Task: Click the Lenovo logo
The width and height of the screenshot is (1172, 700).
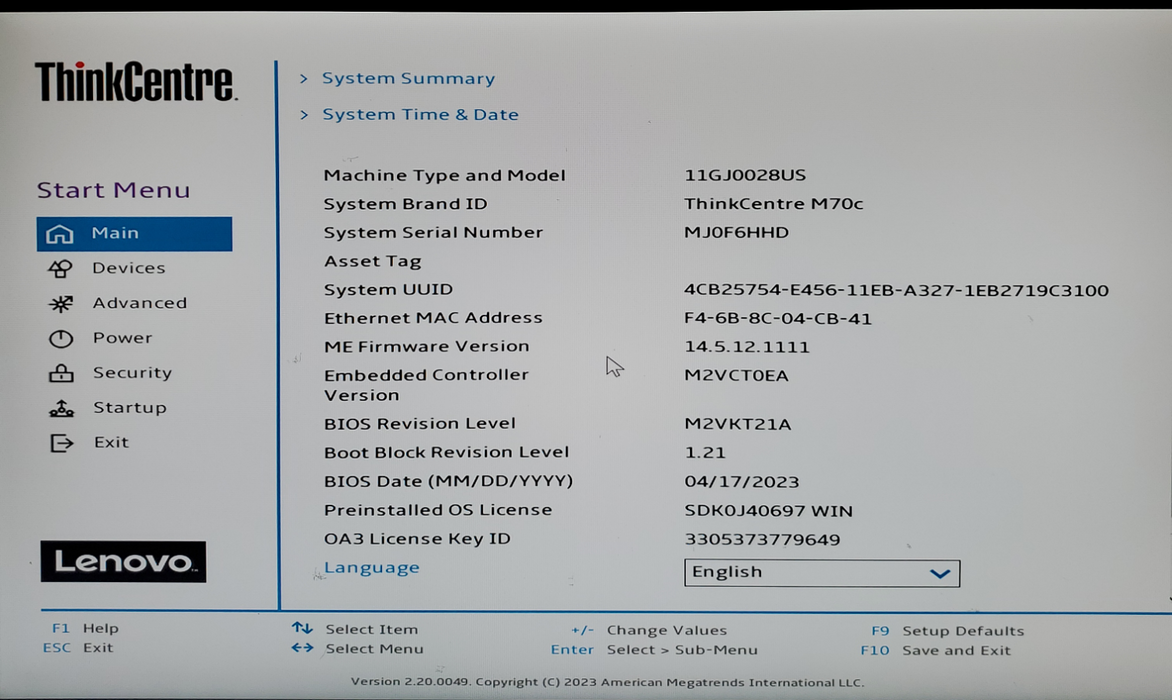Action: click(x=123, y=562)
